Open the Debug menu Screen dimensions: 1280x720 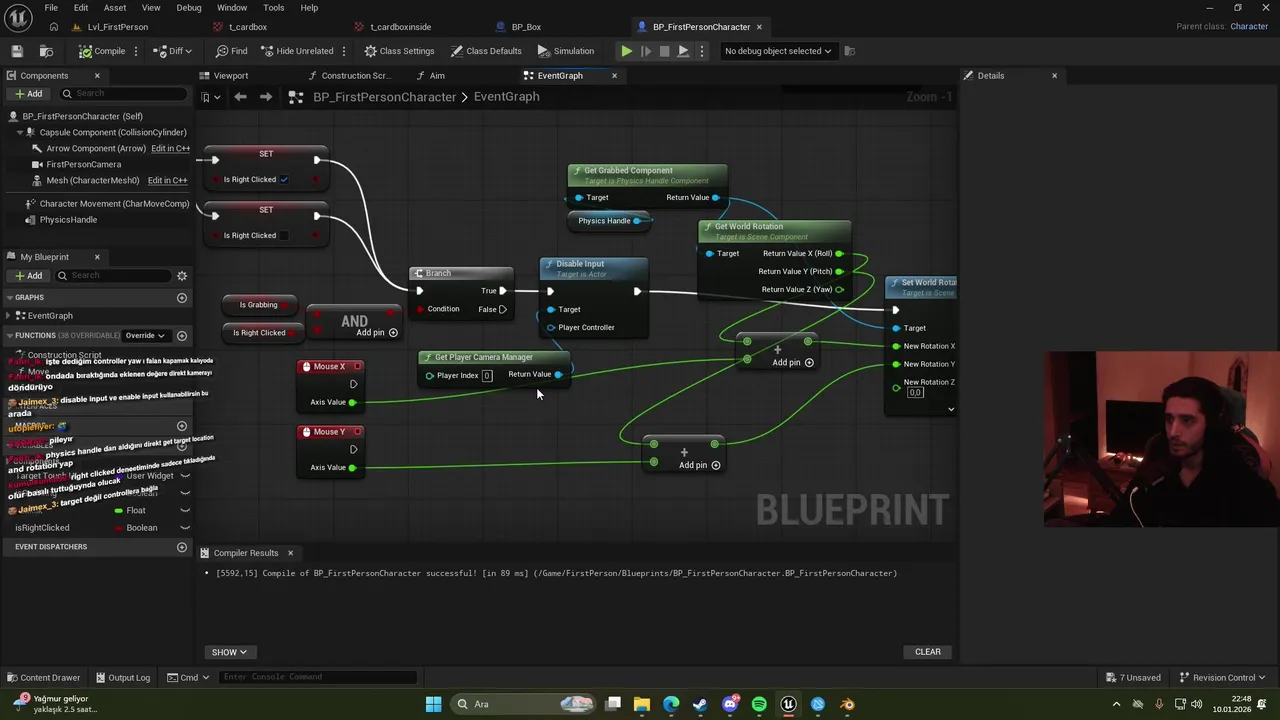(x=189, y=8)
